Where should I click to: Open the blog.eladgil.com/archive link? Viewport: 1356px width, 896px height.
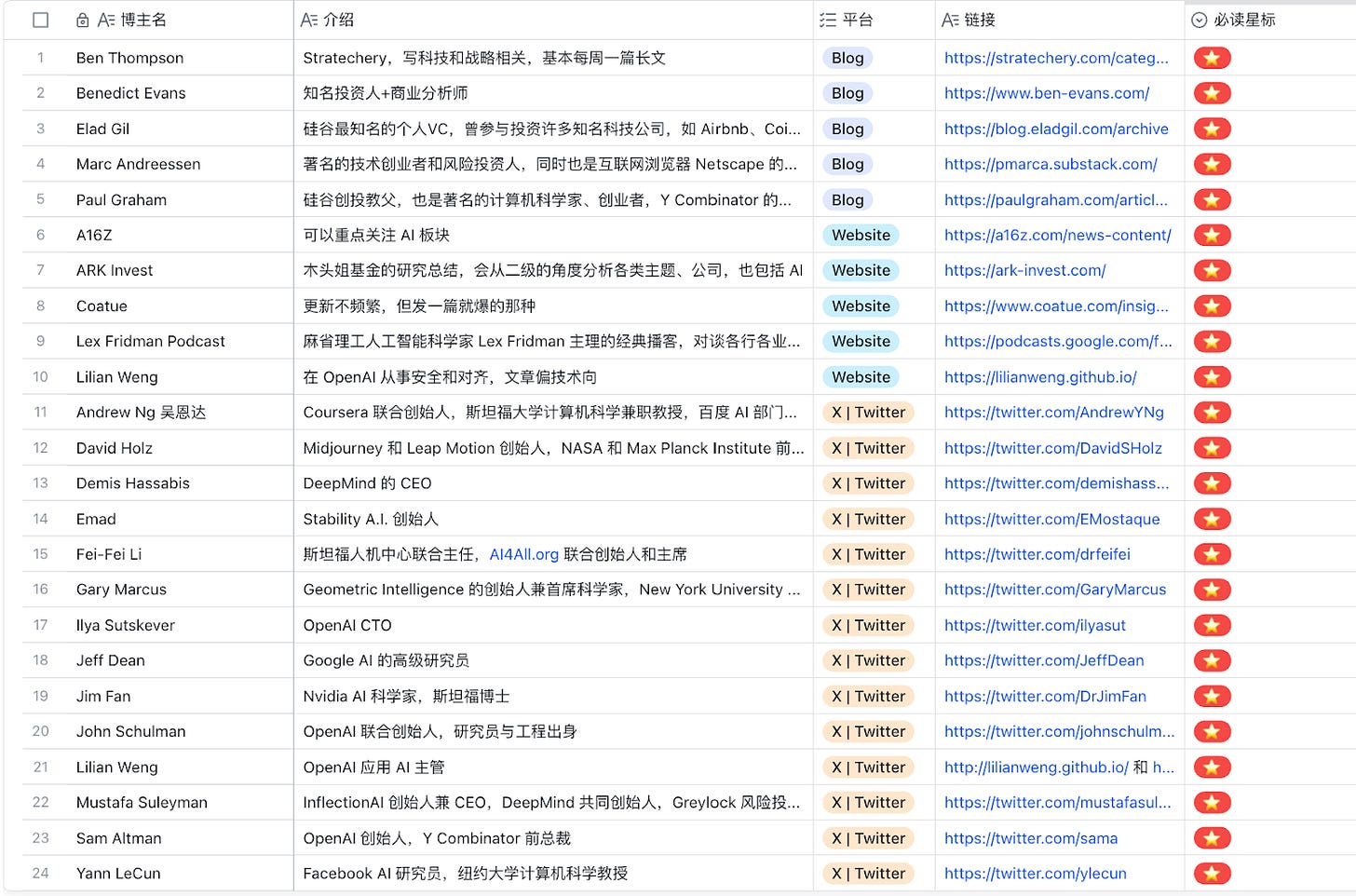1056,129
